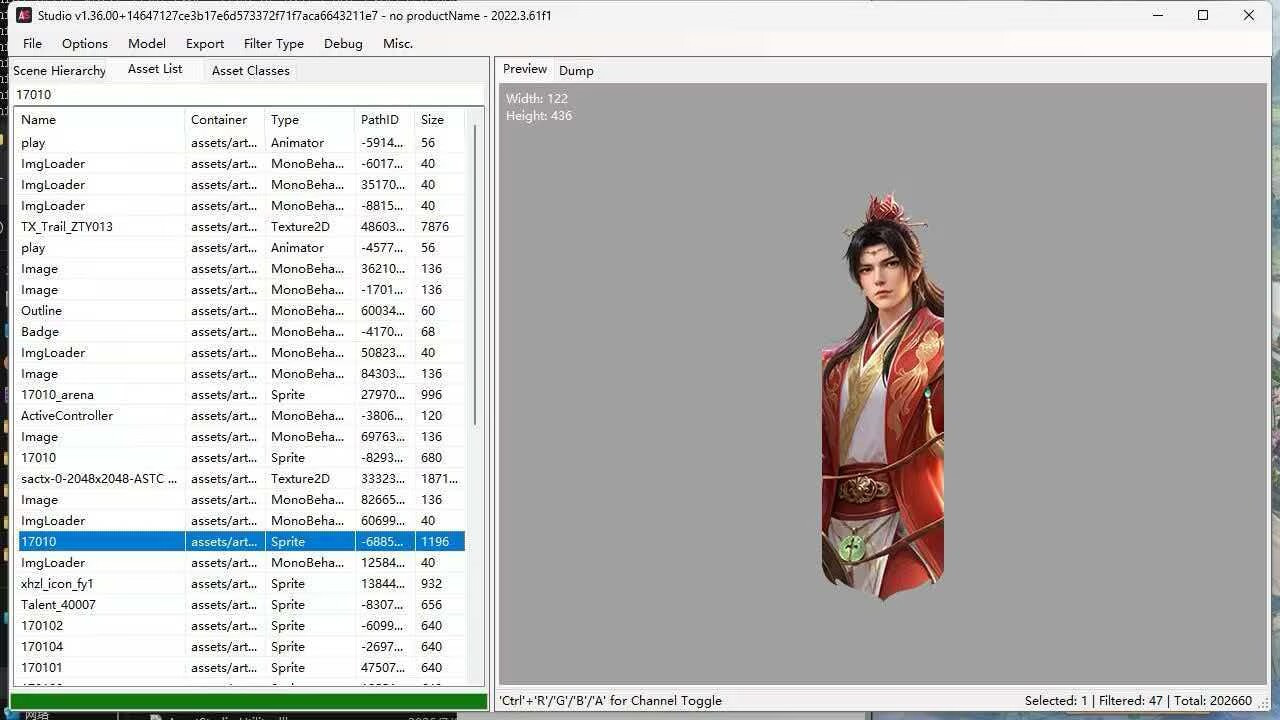Open the Filter Type menu
This screenshot has width=1280, height=720.
tap(274, 43)
